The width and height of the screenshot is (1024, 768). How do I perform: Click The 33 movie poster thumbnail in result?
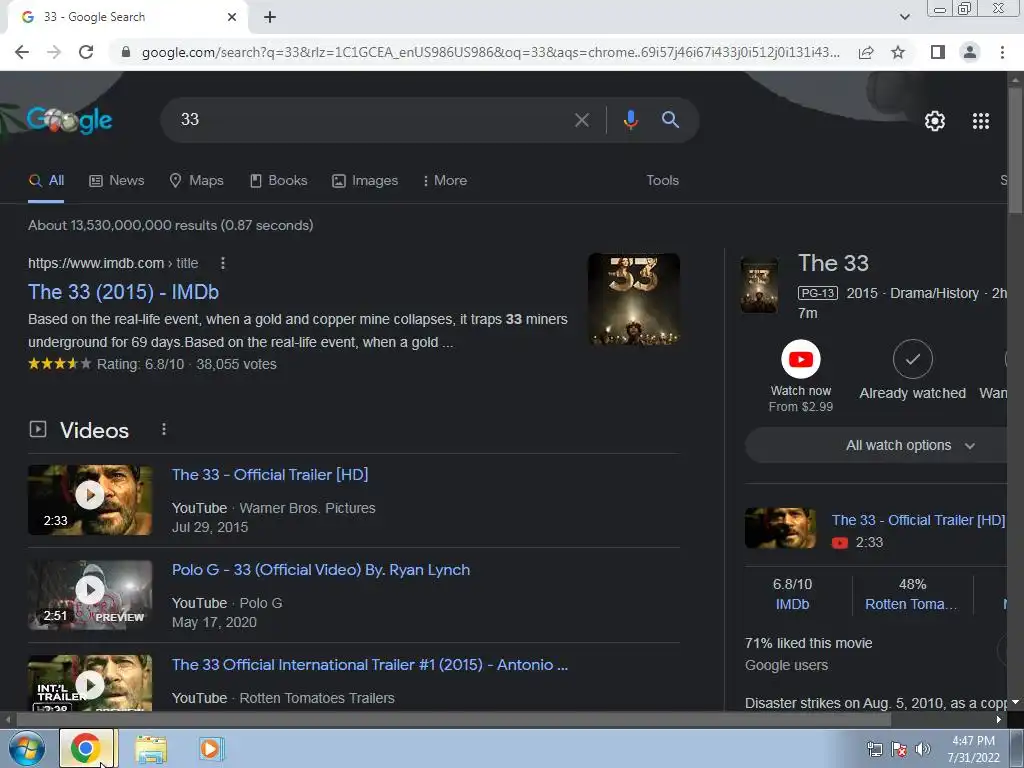pos(633,299)
